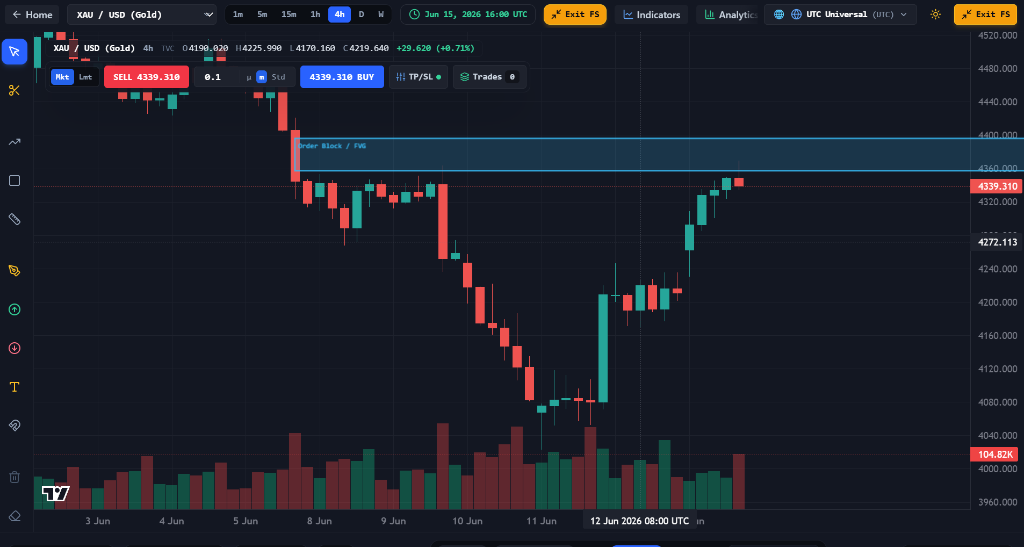Open the Trades list
Image resolution: width=1024 pixels, height=547 pixels.
pos(489,77)
